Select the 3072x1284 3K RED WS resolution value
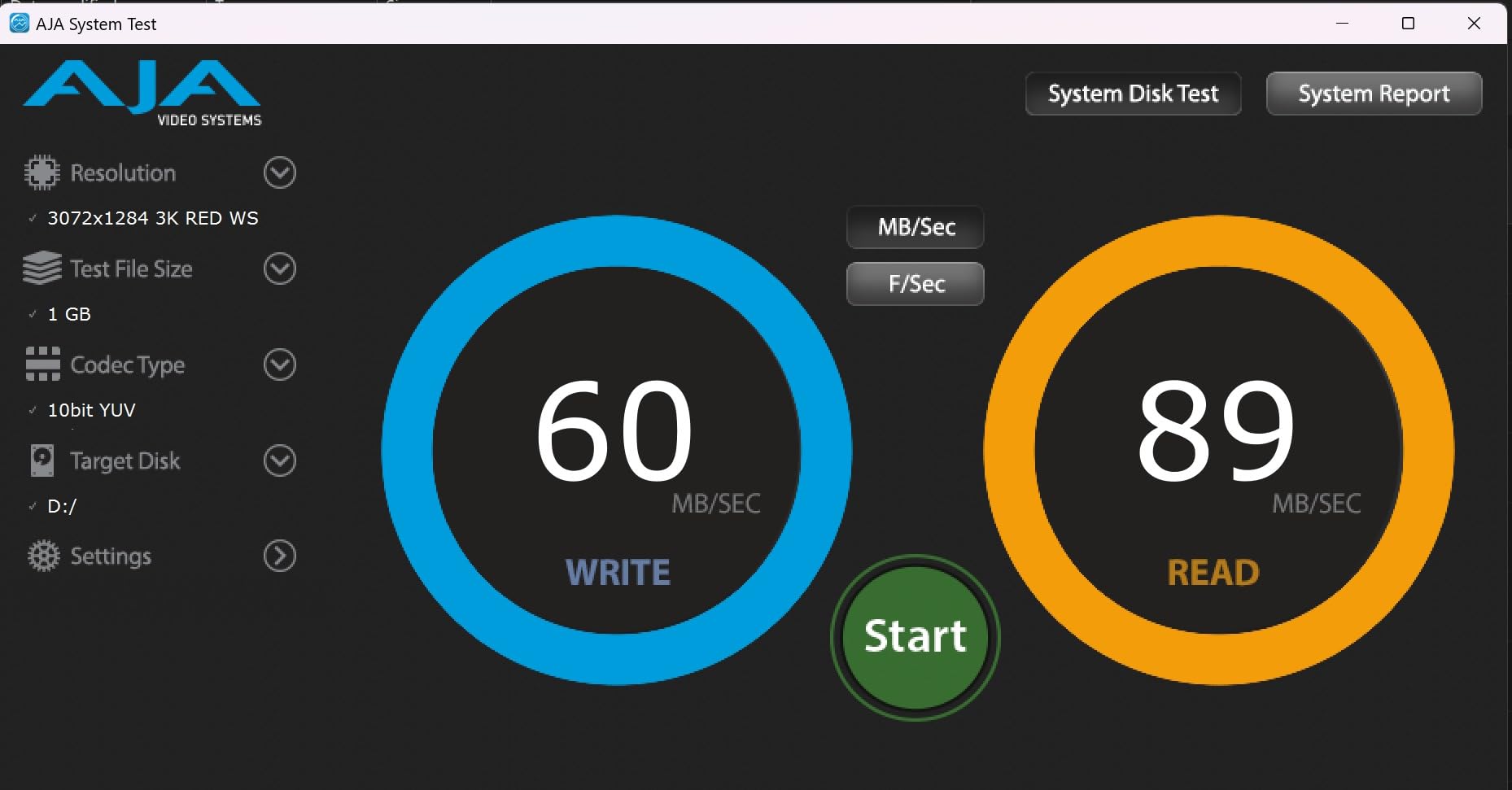 pos(153,218)
